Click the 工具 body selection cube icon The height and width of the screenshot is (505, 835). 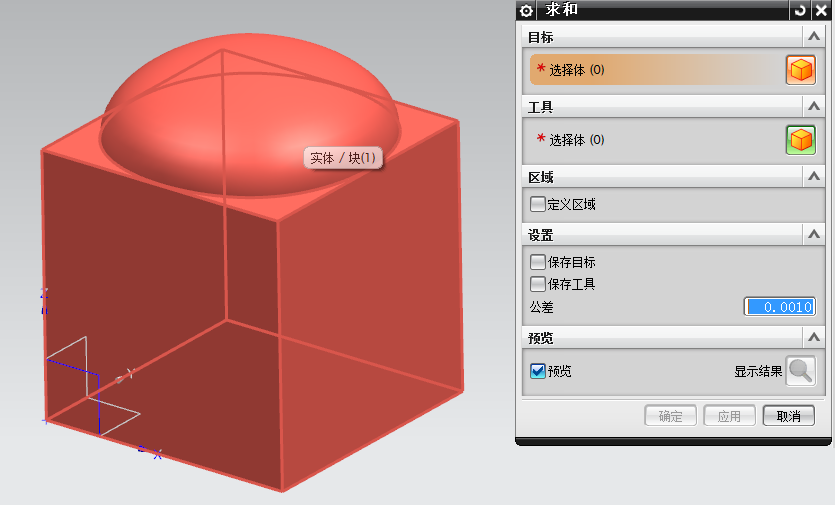tap(801, 140)
